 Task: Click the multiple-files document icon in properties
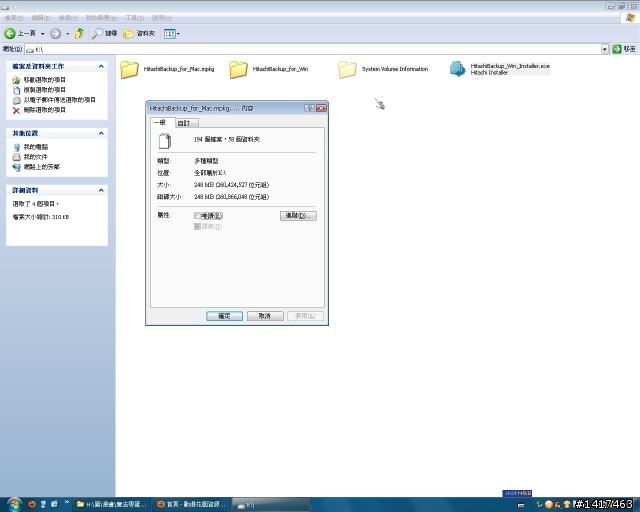point(165,141)
